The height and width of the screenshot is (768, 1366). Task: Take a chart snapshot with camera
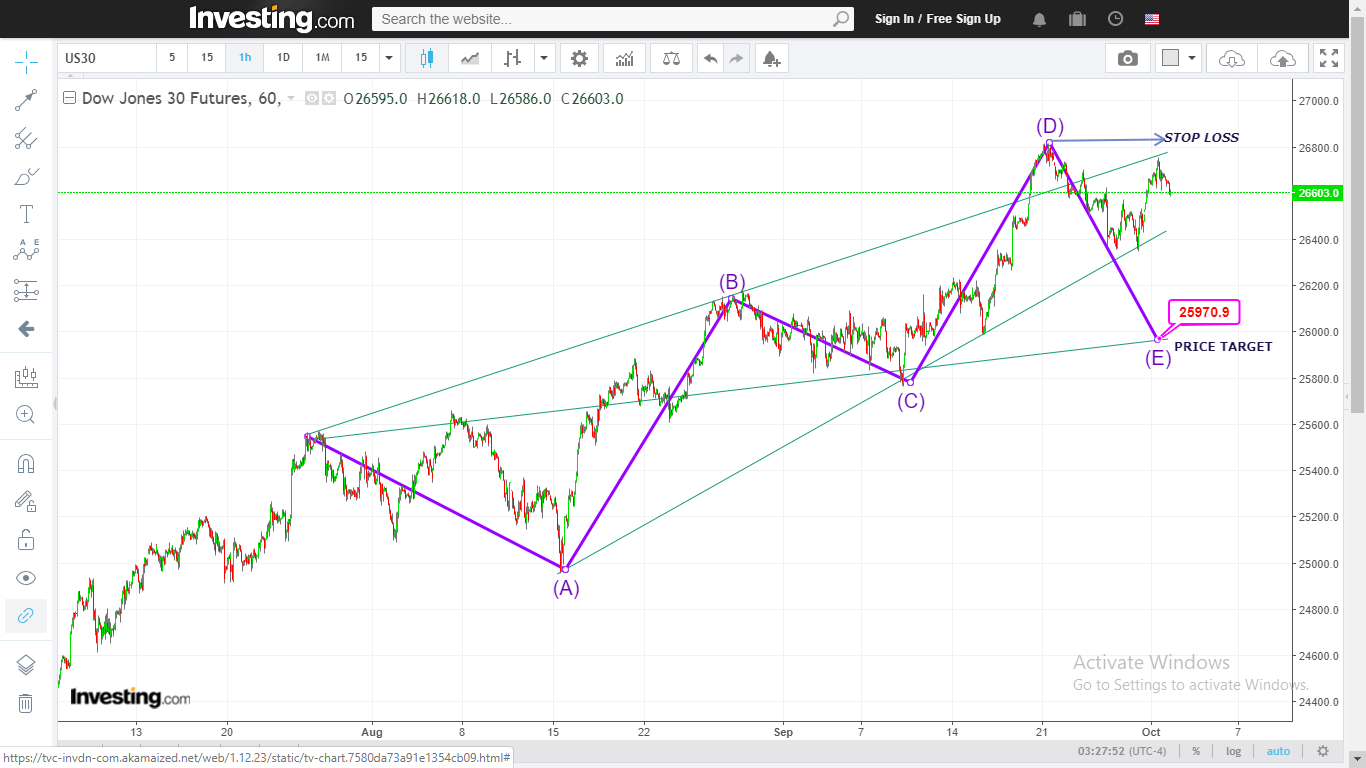point(1128,58)
